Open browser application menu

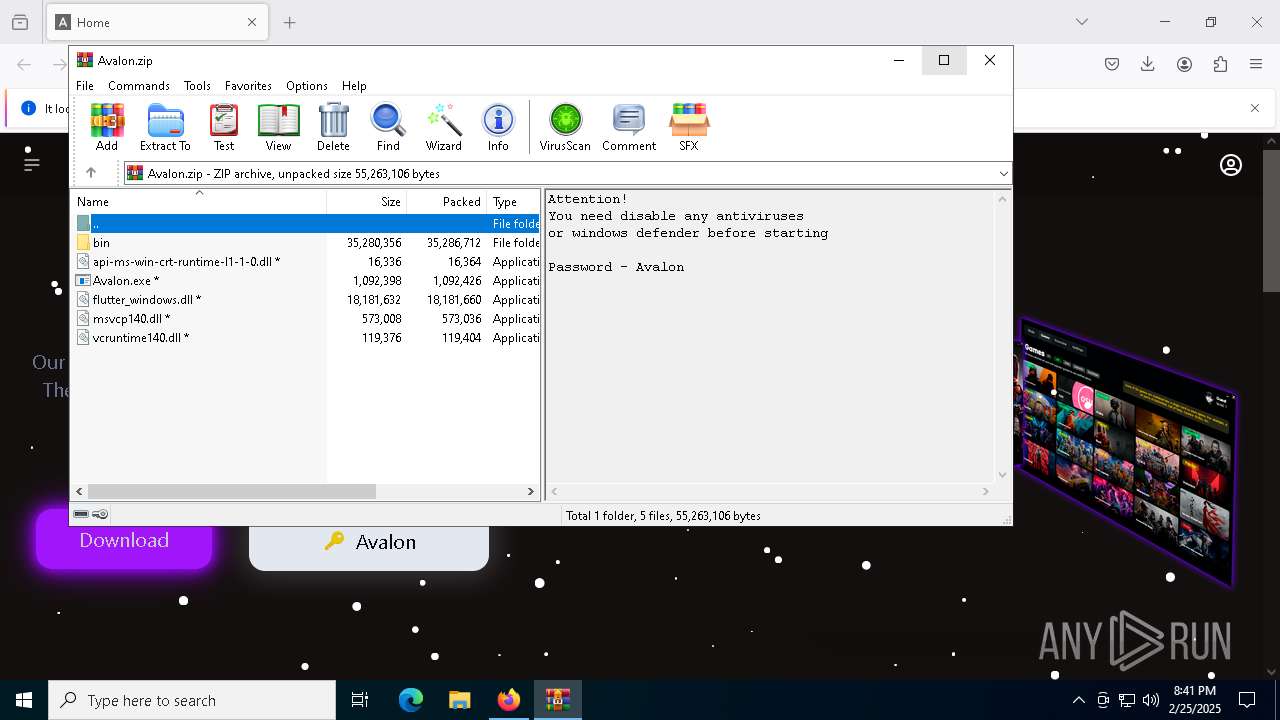(1256, 64)
